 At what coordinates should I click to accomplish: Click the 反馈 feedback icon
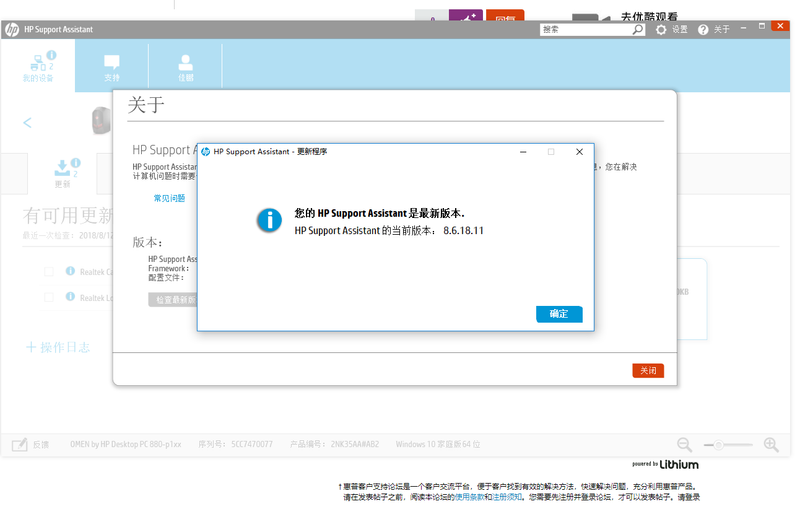coord(20,444)
